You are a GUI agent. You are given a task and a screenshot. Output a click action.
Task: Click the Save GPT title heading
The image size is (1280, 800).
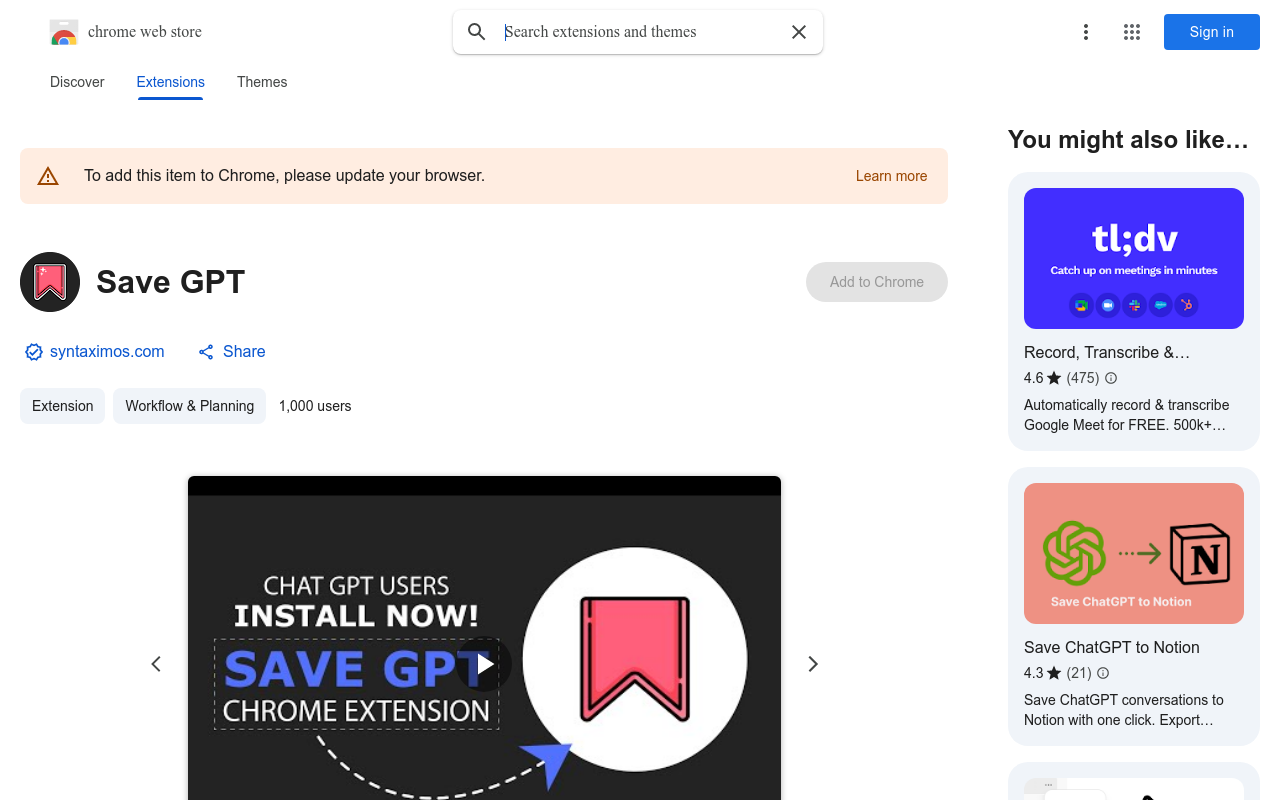171,282
